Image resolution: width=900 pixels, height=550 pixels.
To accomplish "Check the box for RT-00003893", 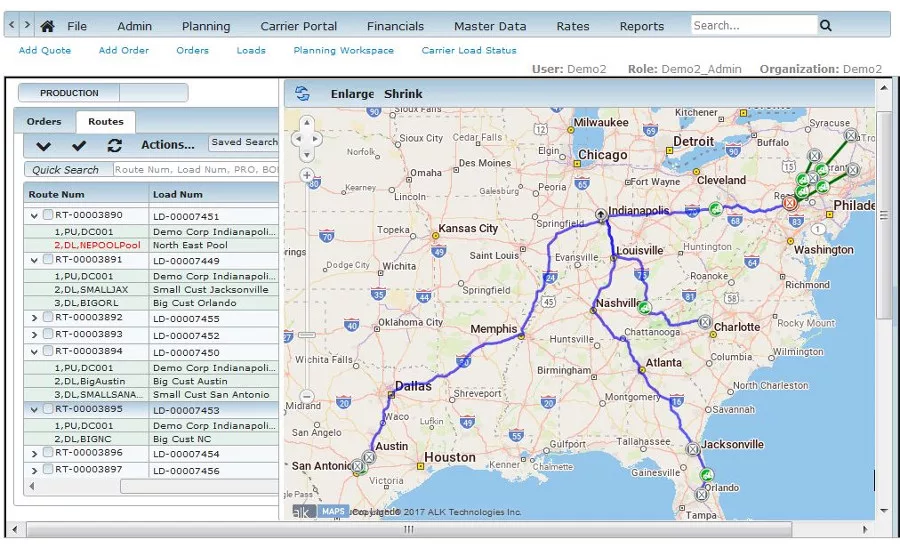I will (x=48, y=334).
